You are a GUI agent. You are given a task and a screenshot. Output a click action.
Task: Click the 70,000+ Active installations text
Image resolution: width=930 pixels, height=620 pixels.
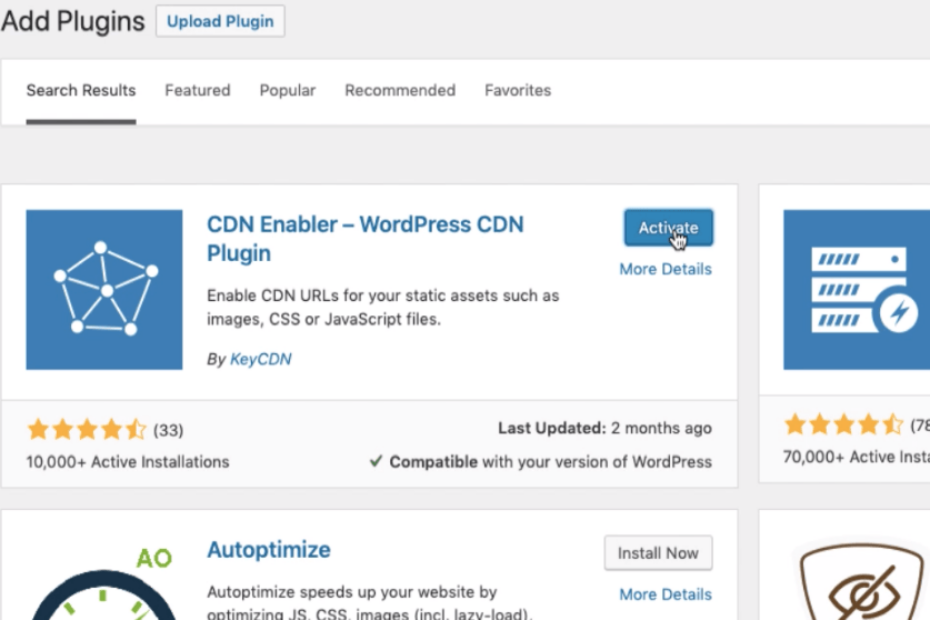(856, 457)
